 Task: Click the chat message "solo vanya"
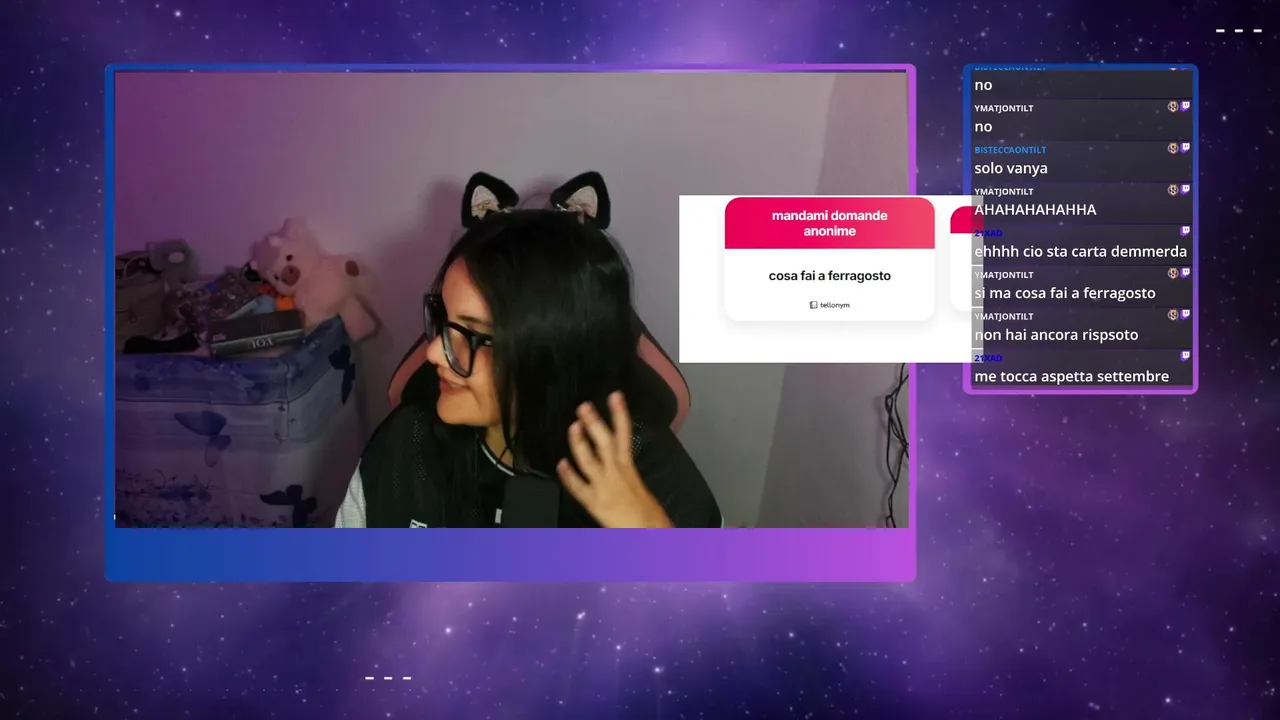[1011, 168]
